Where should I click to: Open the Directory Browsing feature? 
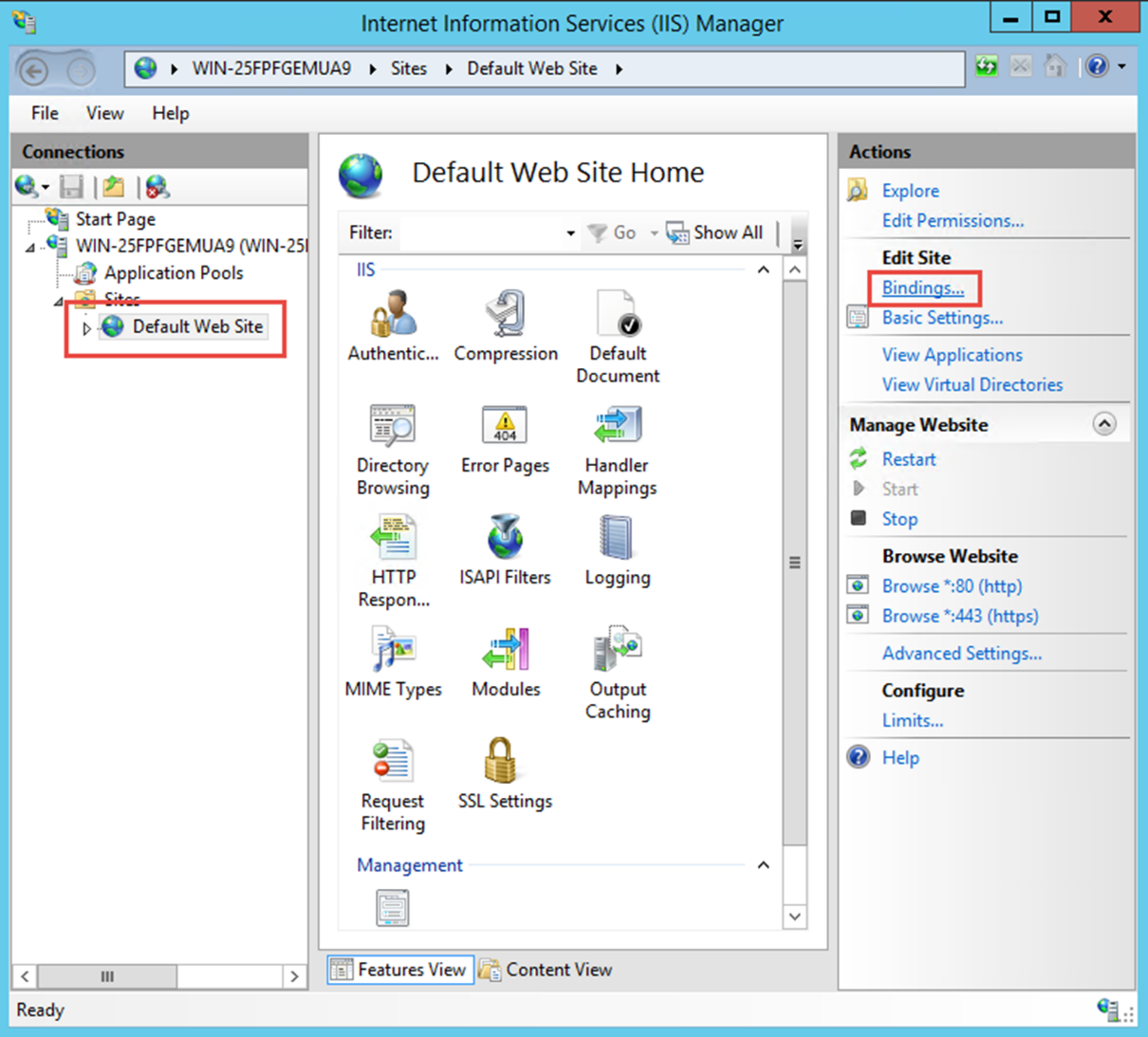tap(393, 451)
